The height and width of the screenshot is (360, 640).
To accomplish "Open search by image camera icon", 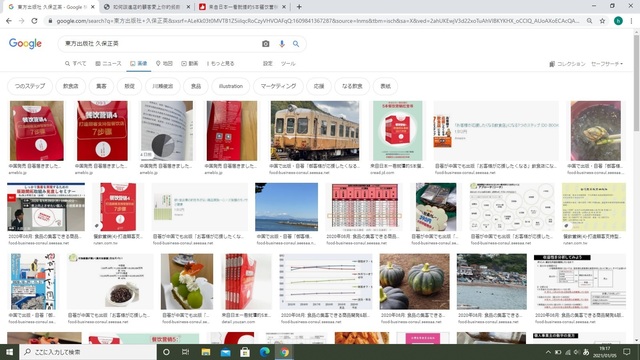I will (x=266, y=44).
